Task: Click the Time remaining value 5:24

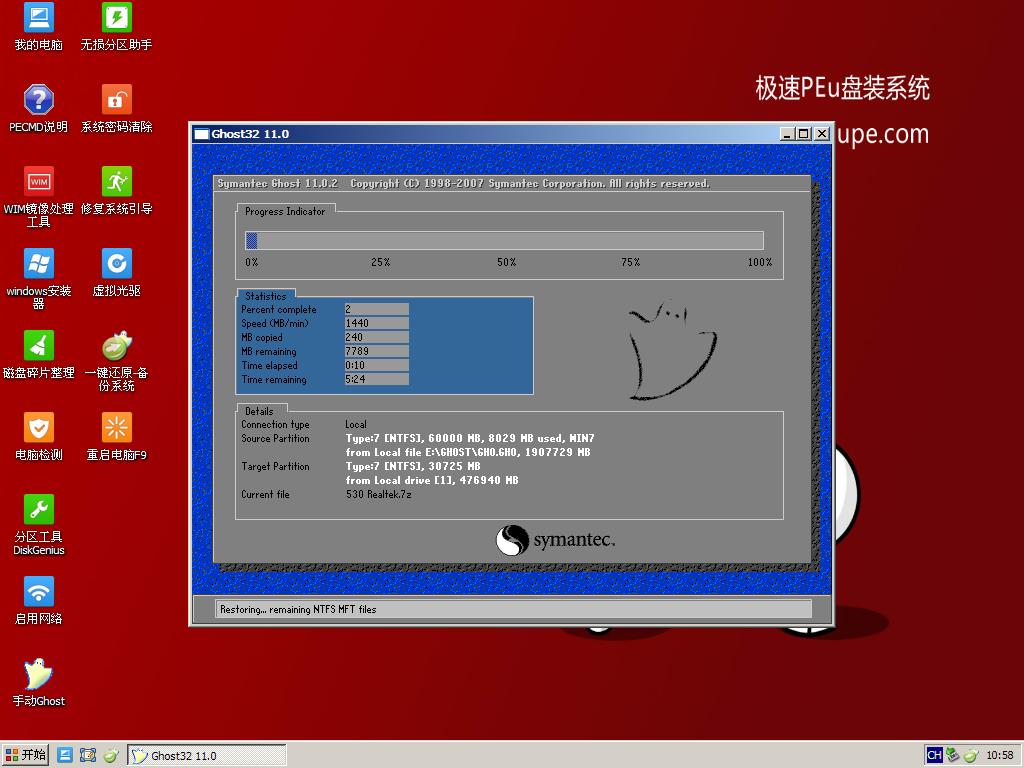Action: click(x=377, y=379)
